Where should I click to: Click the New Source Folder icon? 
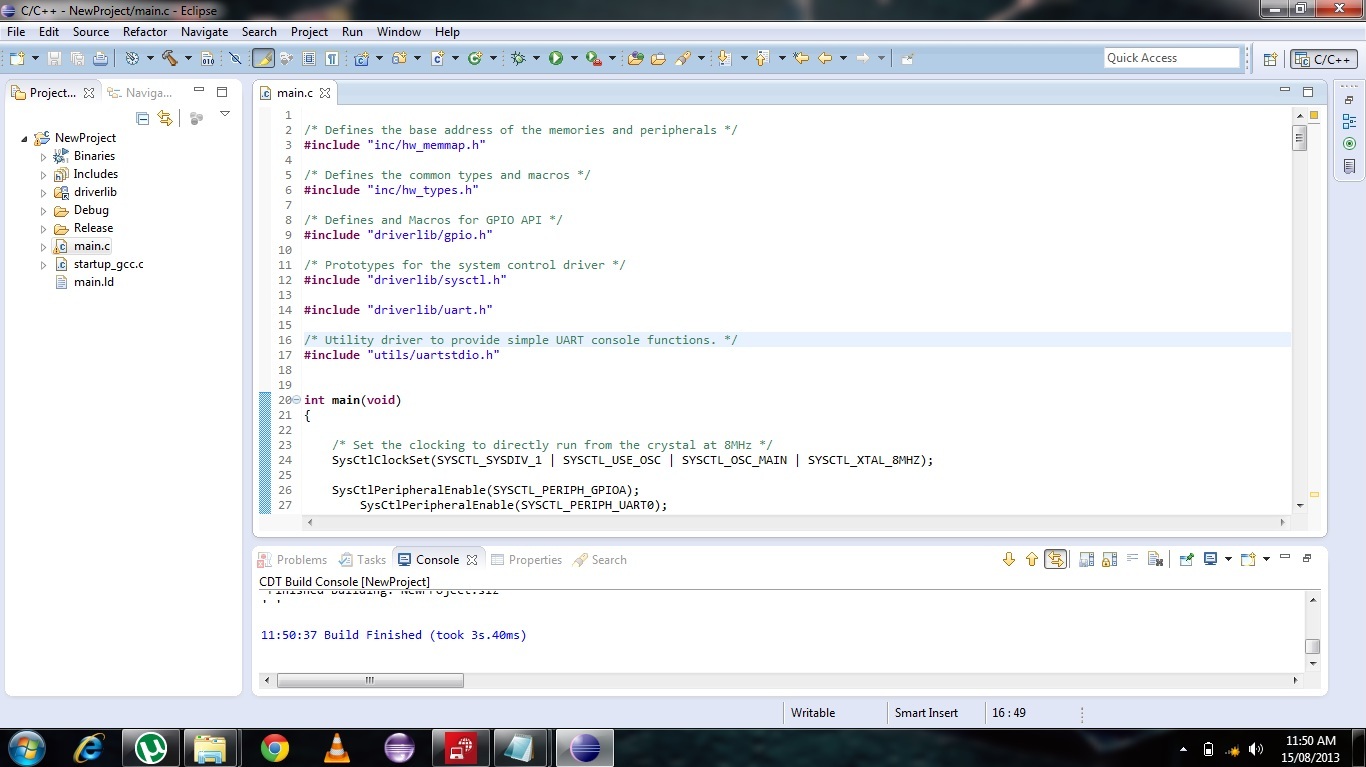click(399, 59)
